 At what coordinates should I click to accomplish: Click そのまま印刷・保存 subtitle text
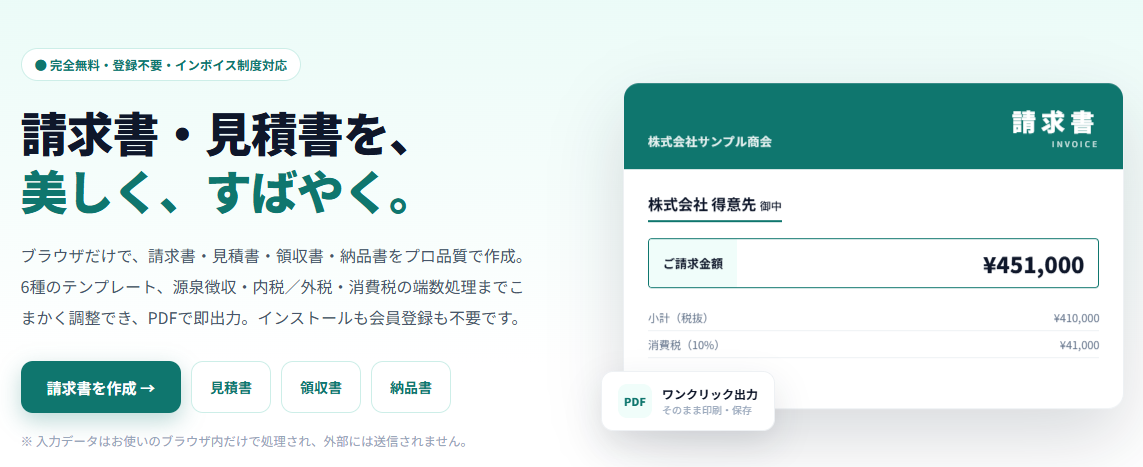[706, 411]
